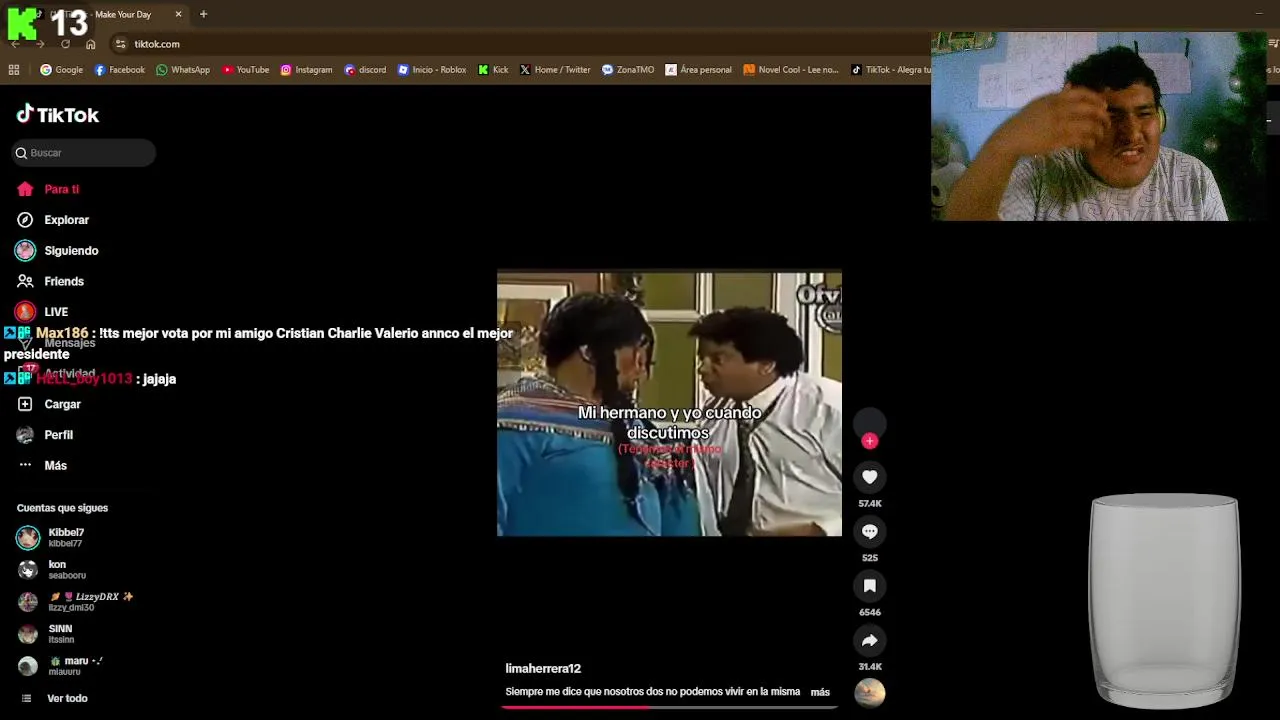Open Kick bookmark
This screenshot has width=1280, height=720.
493,70
